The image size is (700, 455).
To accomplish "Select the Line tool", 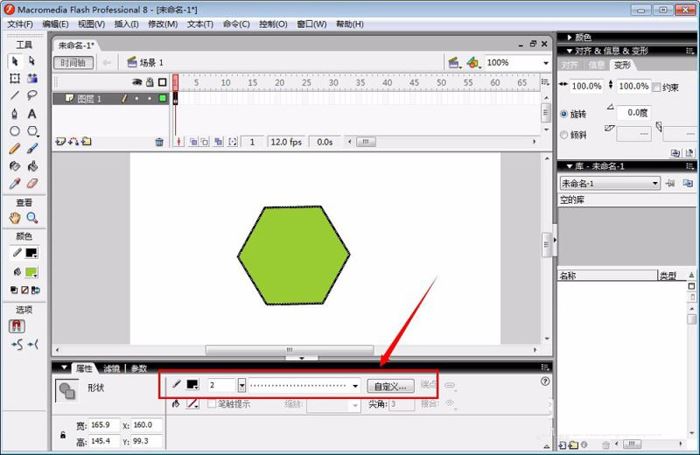I will [15, 95].
